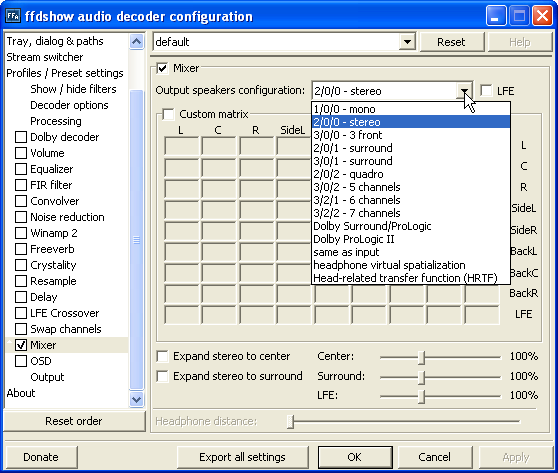The height and width of the screenshot is (473, 558).
Task: Enable the Dolby decoder filter checkbox
Action: coord(21,137)
